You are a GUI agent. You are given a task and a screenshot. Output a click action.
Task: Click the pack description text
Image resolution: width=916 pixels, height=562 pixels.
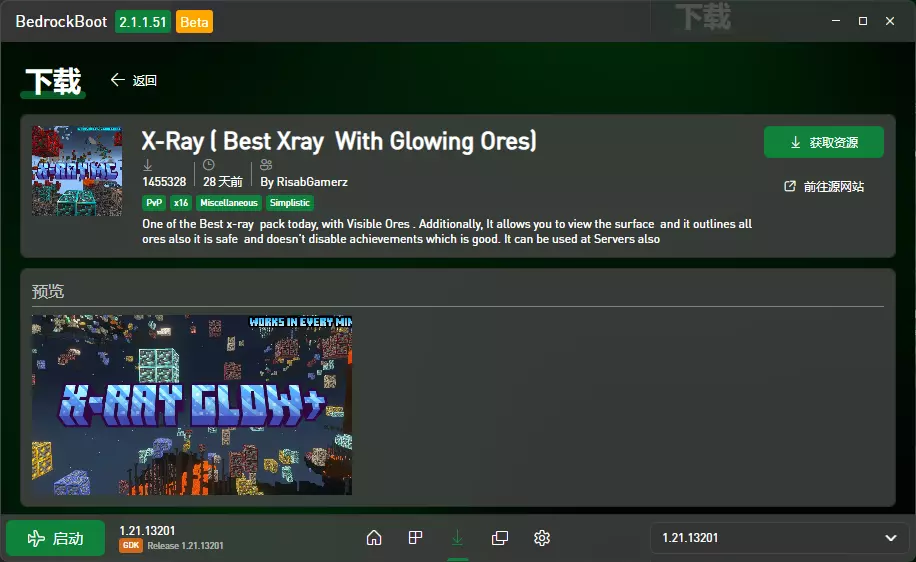447,231
